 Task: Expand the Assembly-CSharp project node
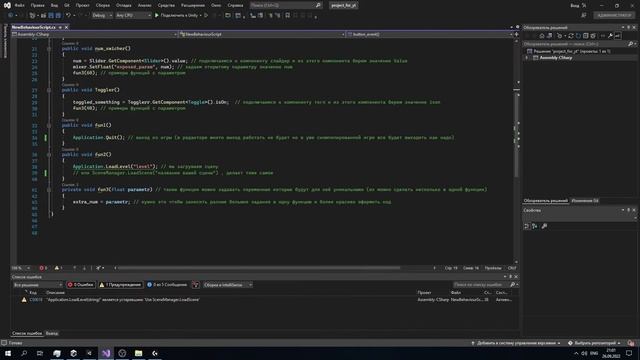tap(527, 58)
